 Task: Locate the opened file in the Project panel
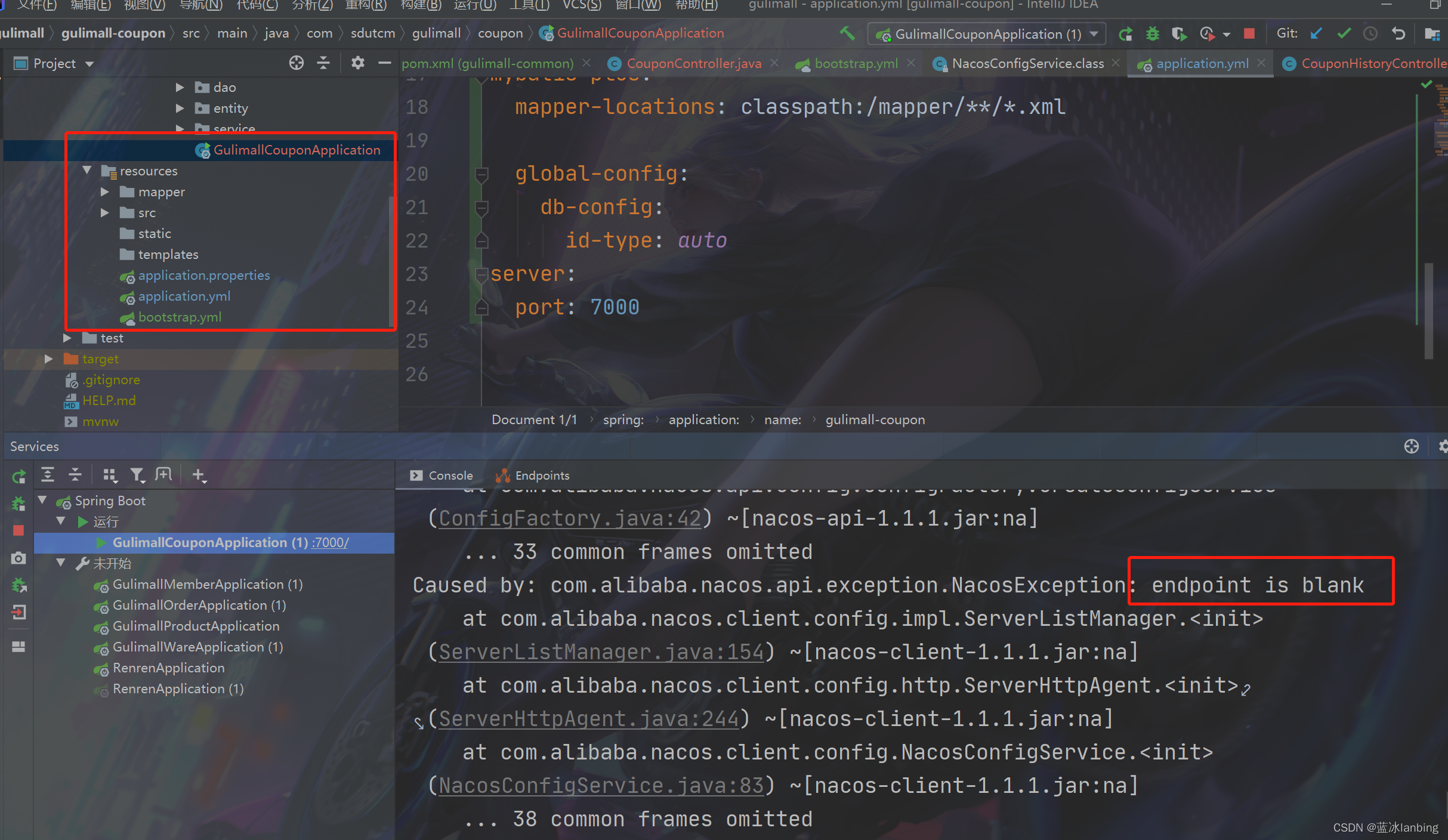297,63
